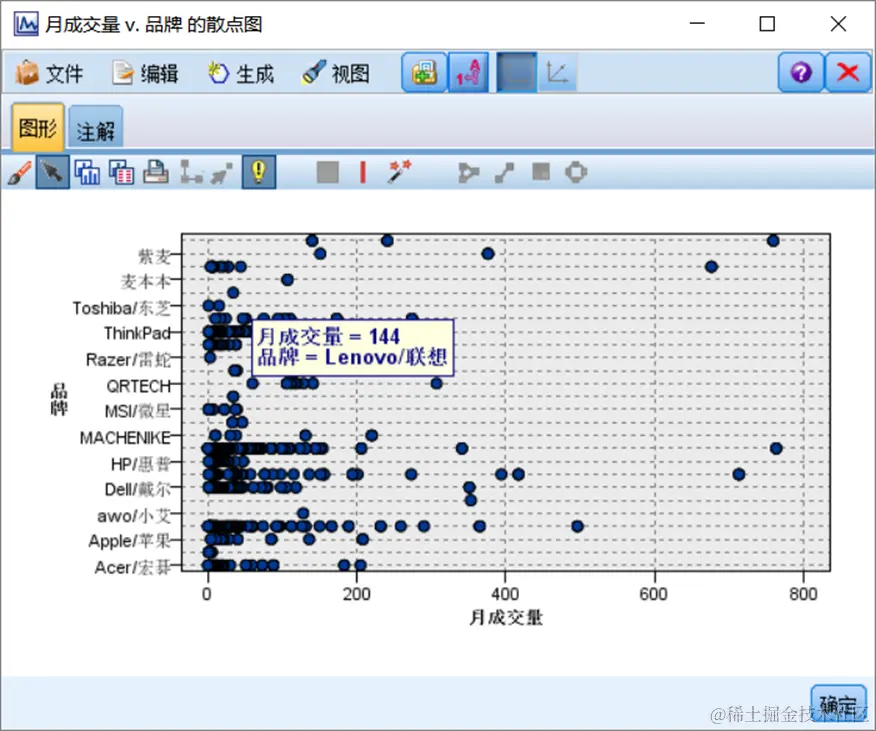Click the MACHENIKE axis label

[125, 438]
